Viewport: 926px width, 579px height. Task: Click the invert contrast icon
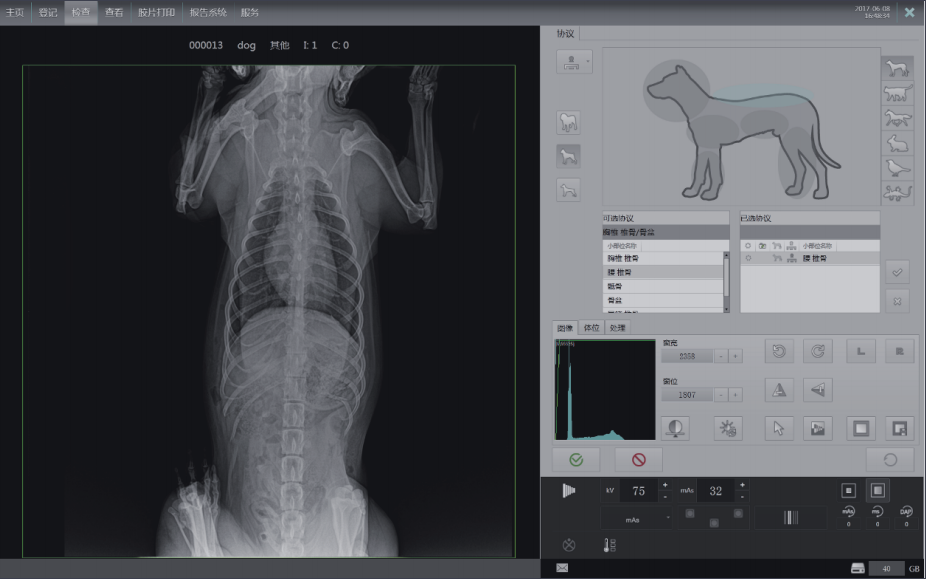(675, 428)
